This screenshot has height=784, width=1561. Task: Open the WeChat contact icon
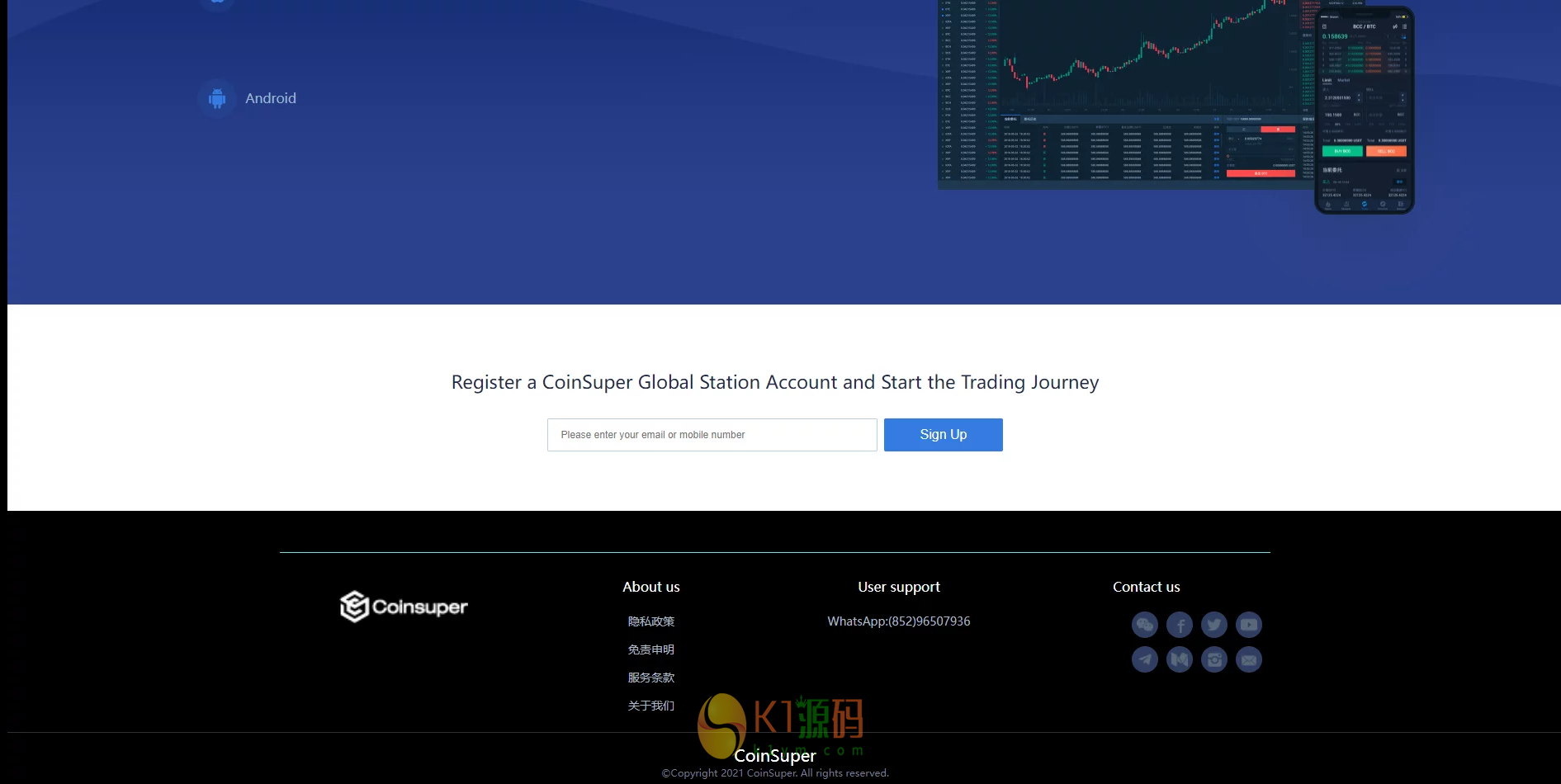coord(1145,625)
